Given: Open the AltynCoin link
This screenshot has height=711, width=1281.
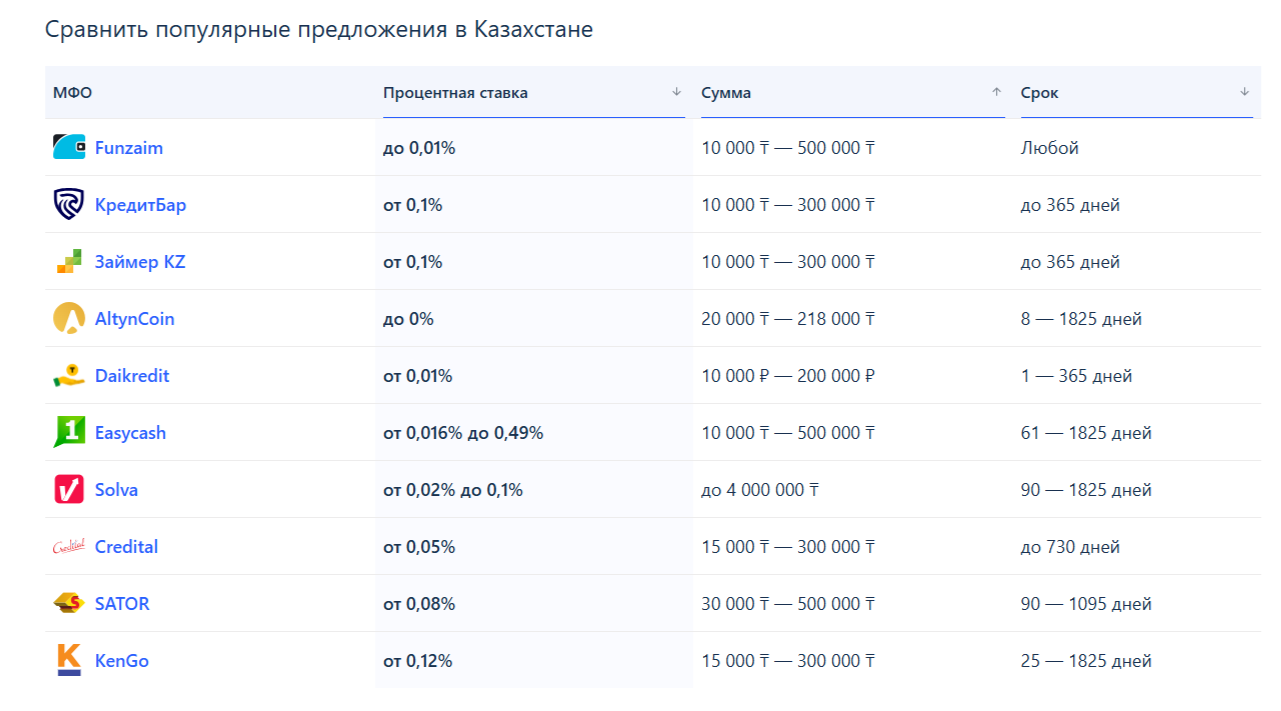Looking at the screenshot, I should pyautogui.click(x=135, y=319).
